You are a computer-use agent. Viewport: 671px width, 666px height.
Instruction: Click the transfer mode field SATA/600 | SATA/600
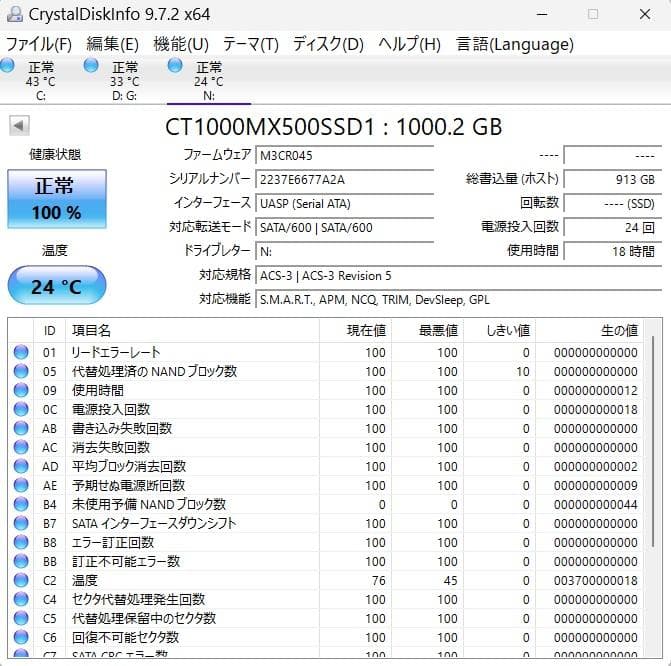[x=344, y=227]
